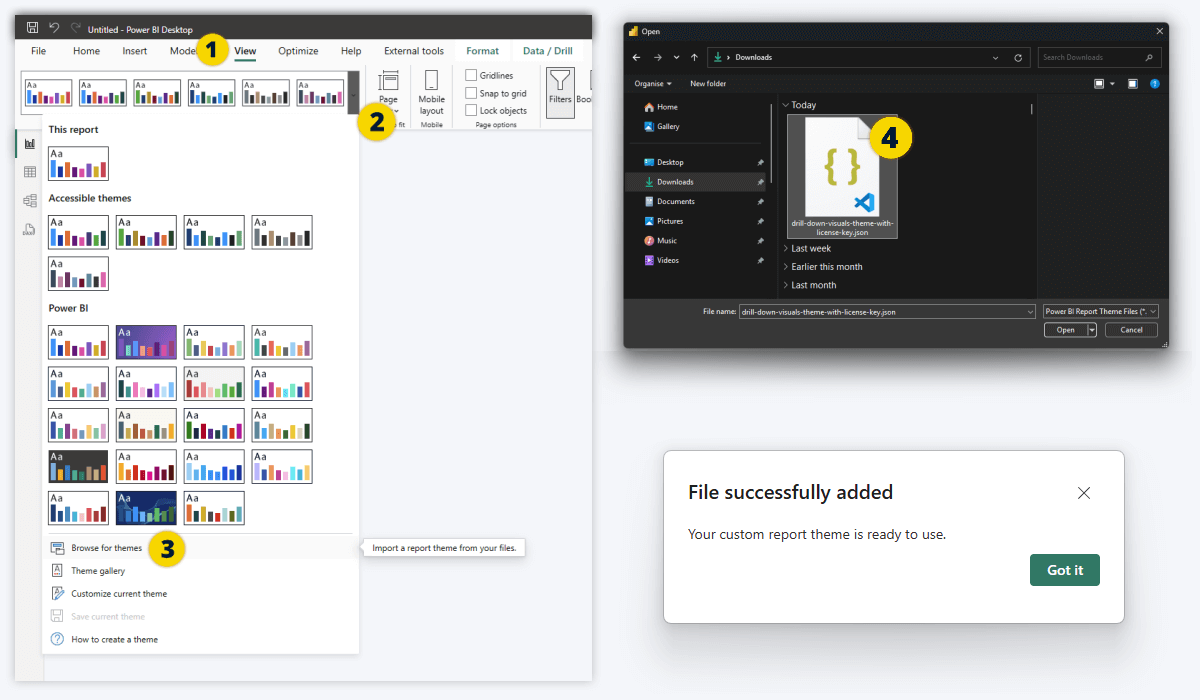The width and height of the screenshot is (1200, 700).
Task: Apply the dark navy blue background theme
Action: click(x=146, y=508)
